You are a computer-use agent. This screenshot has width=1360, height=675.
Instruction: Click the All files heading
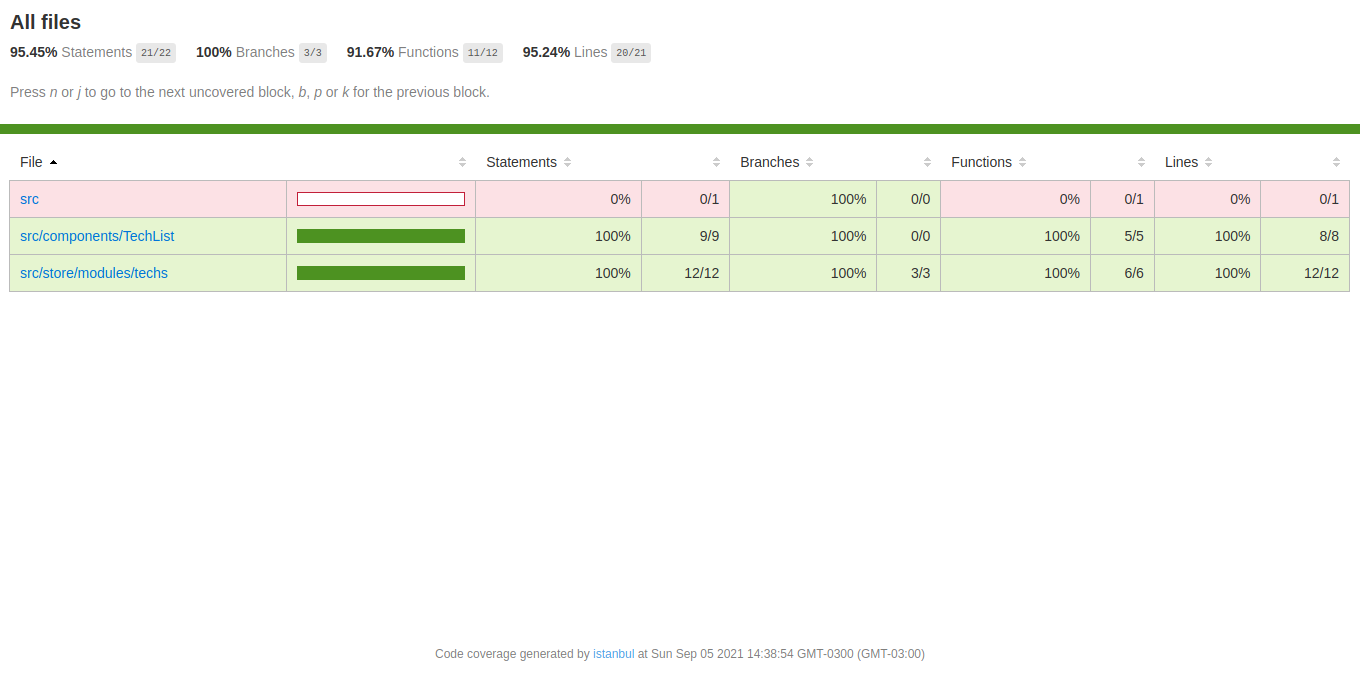(x=45, y=22)
